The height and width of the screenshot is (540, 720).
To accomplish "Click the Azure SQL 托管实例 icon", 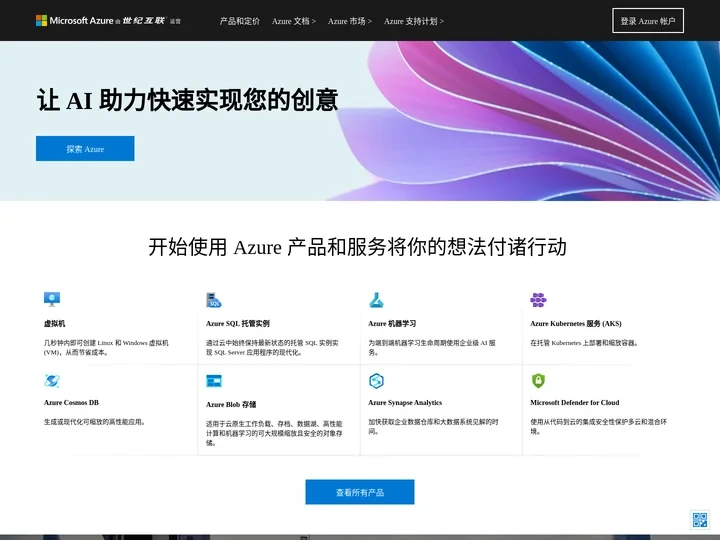I will [214, 300].
